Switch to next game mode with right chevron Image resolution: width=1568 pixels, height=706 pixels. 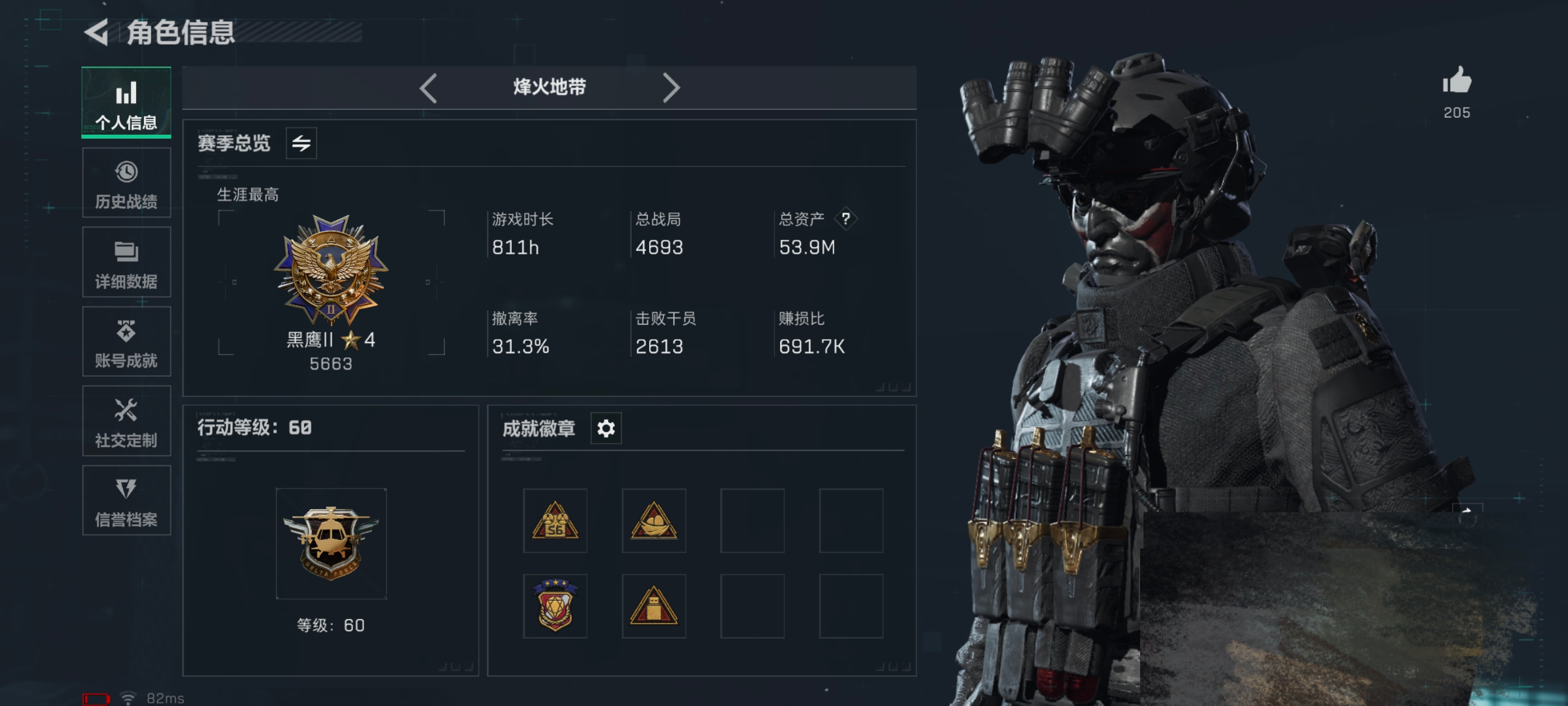pos(670,89)
